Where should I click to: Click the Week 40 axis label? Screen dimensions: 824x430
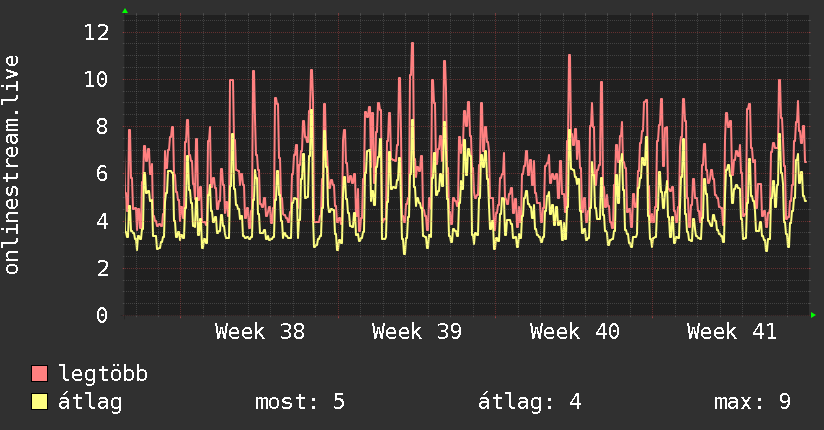point(574,332)
